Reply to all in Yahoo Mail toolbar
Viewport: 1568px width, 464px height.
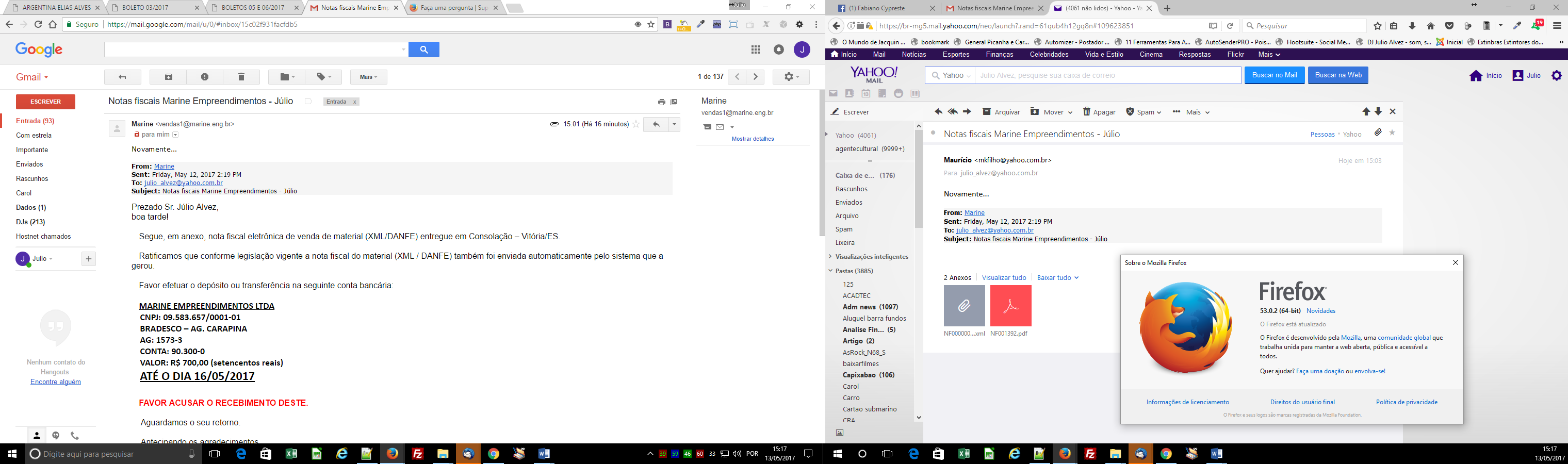pyautogui.click(x=953, y=112)
